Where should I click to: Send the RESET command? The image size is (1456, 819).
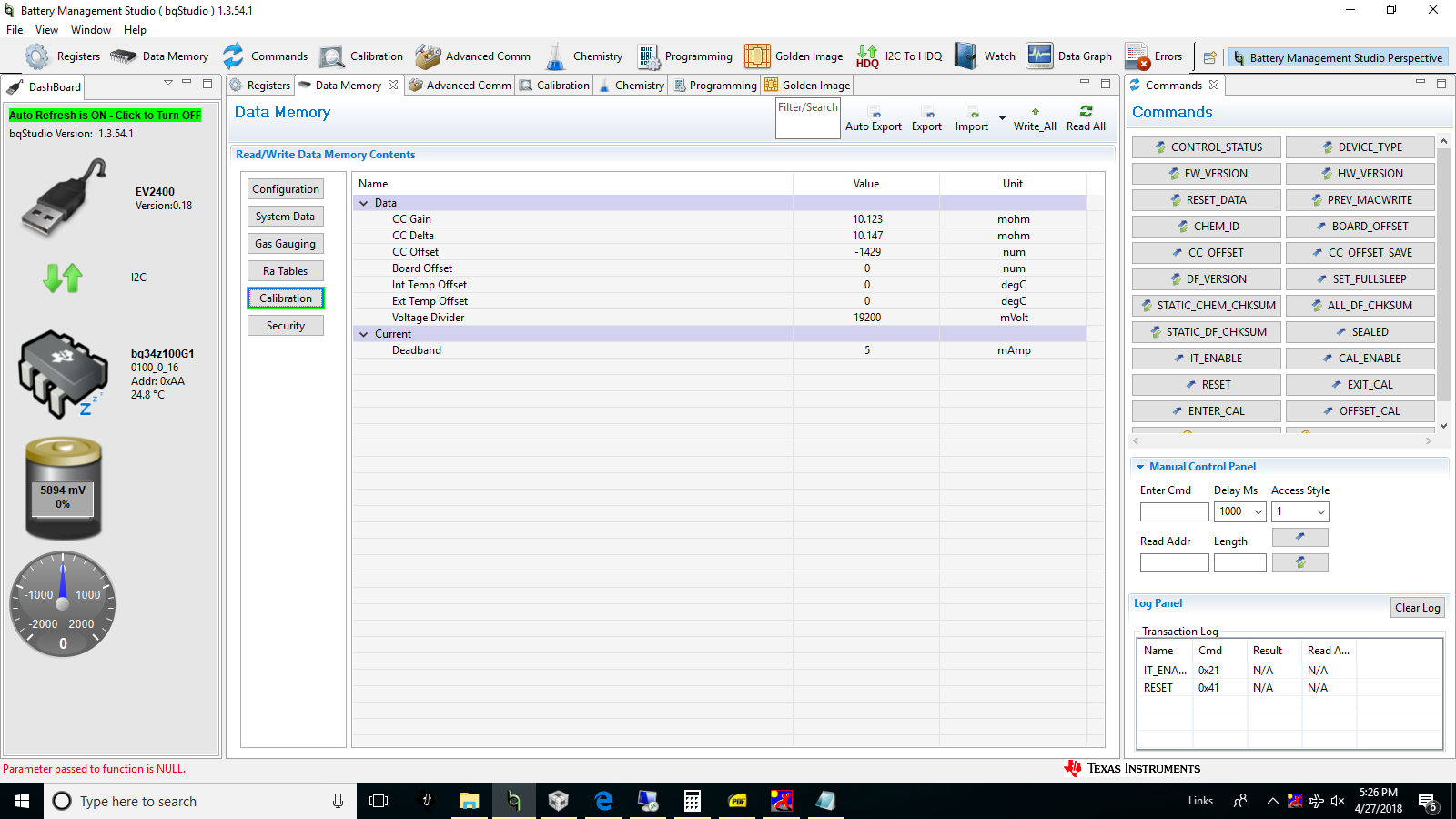(1207, 385)
